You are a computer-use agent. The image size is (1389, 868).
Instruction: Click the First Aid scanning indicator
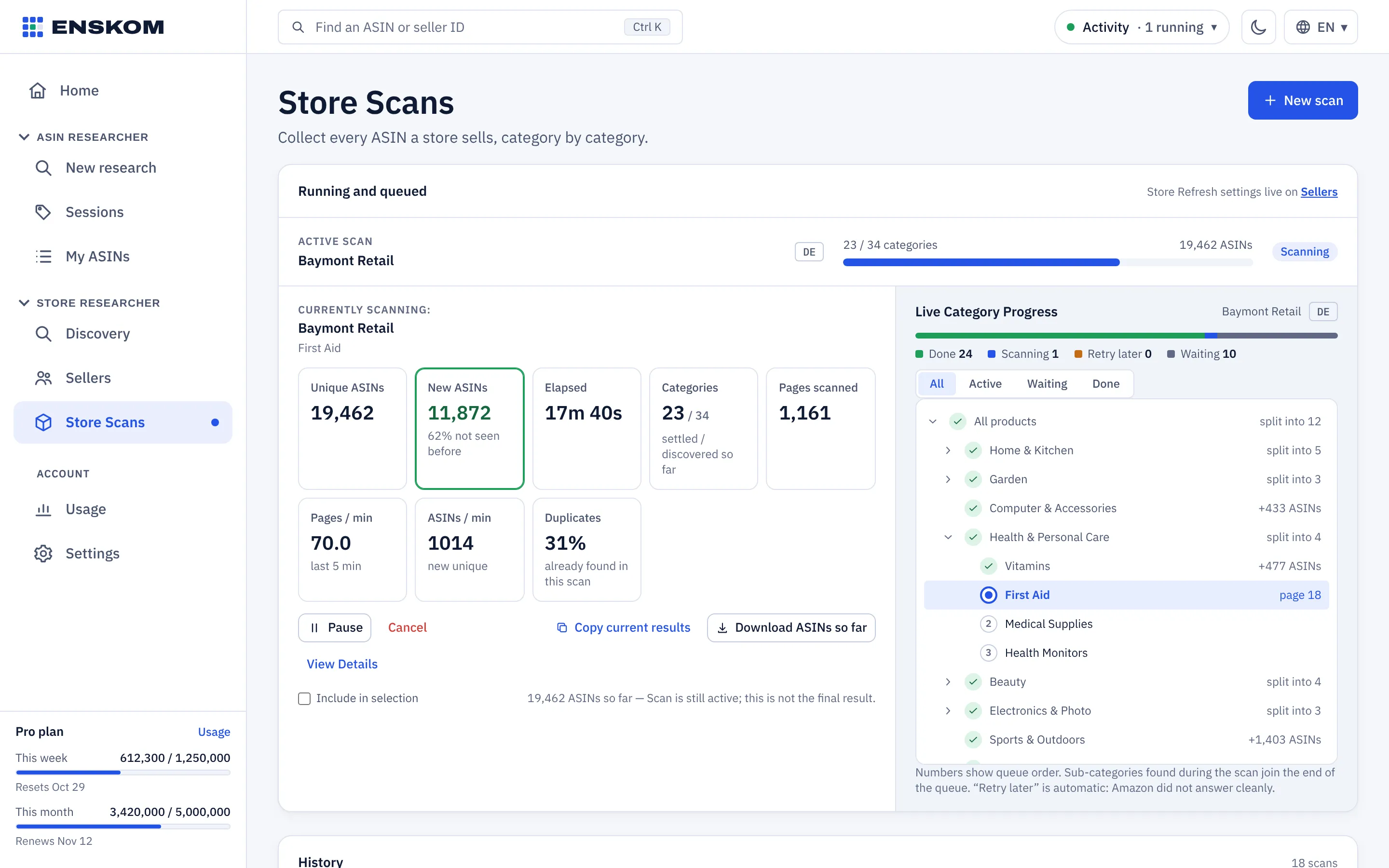pyautogui.click(x=988, y=595)
